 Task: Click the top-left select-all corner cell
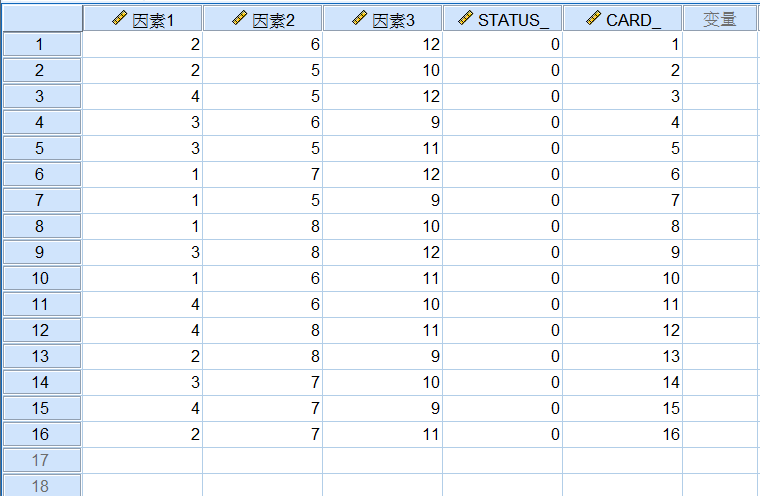tap(42, 18)
